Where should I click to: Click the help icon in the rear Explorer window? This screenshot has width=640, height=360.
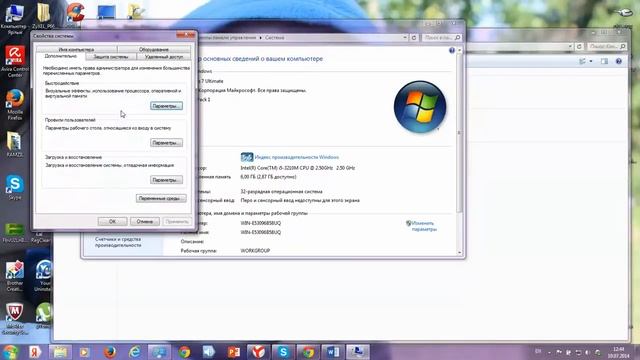pos(619,61)
